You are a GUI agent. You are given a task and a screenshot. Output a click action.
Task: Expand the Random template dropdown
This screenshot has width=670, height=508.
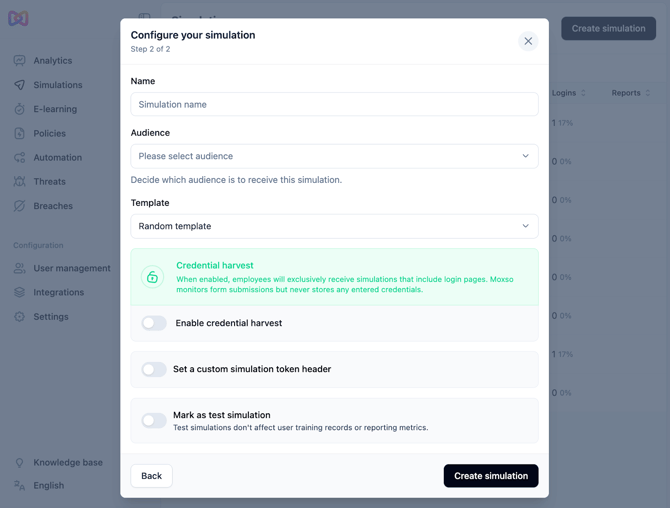click(334, 226)
